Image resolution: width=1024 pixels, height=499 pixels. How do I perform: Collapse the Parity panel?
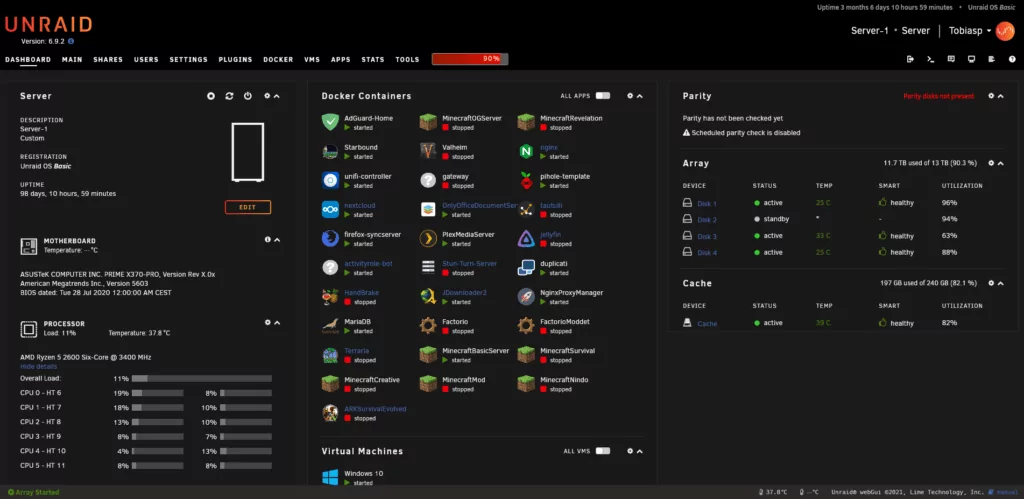1000,96
